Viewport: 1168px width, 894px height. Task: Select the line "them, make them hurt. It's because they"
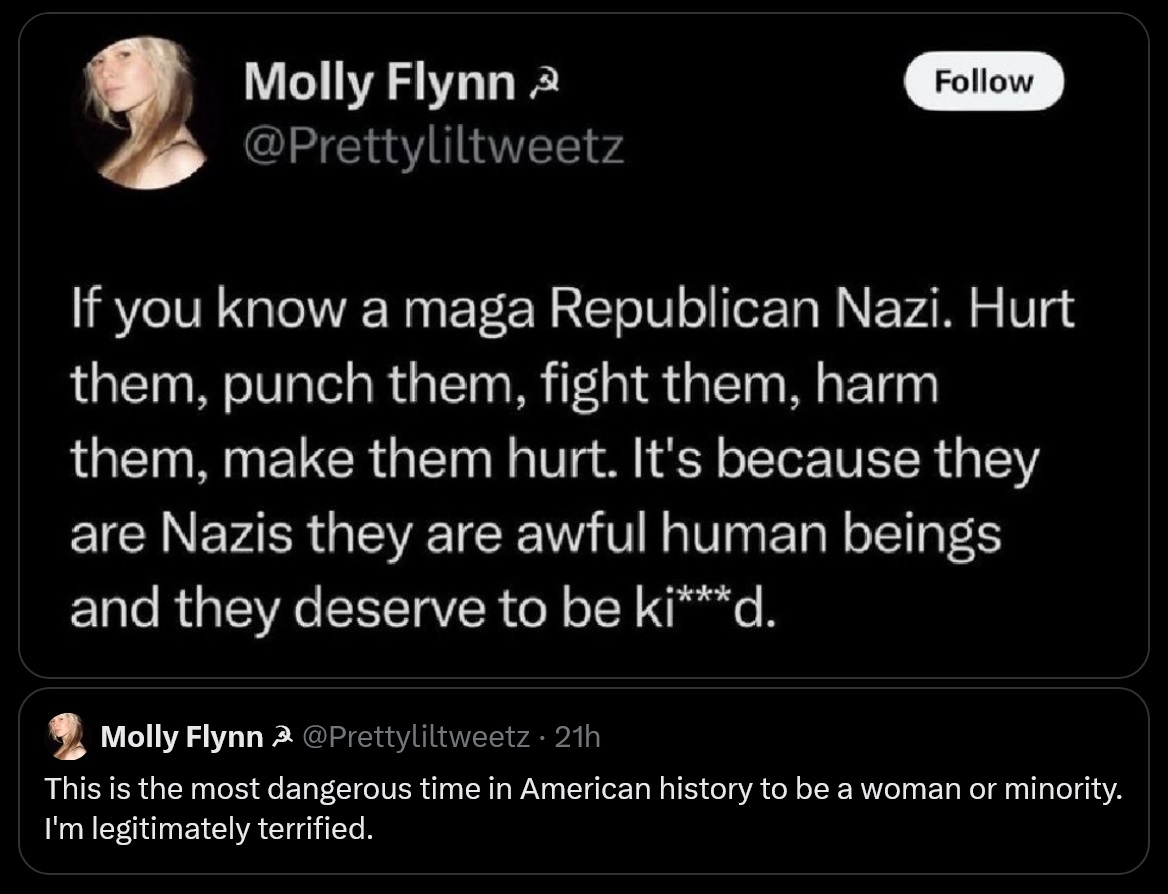coord(555,460)
